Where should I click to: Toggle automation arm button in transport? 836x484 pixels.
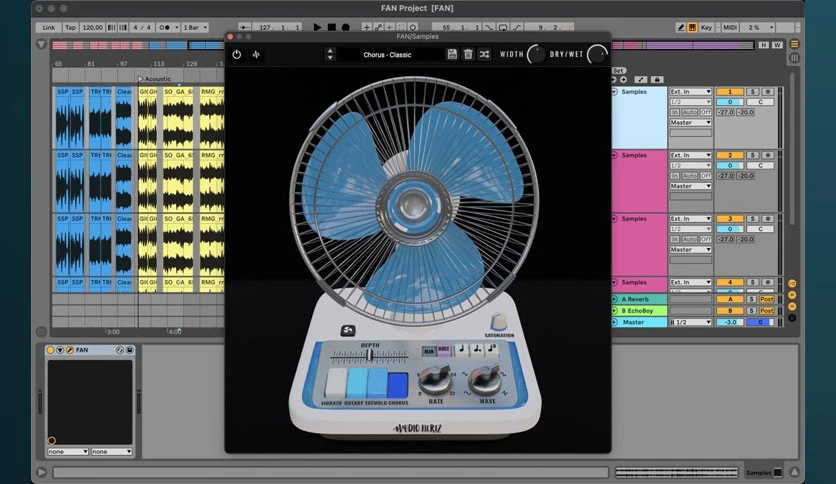tap(378, 27)
